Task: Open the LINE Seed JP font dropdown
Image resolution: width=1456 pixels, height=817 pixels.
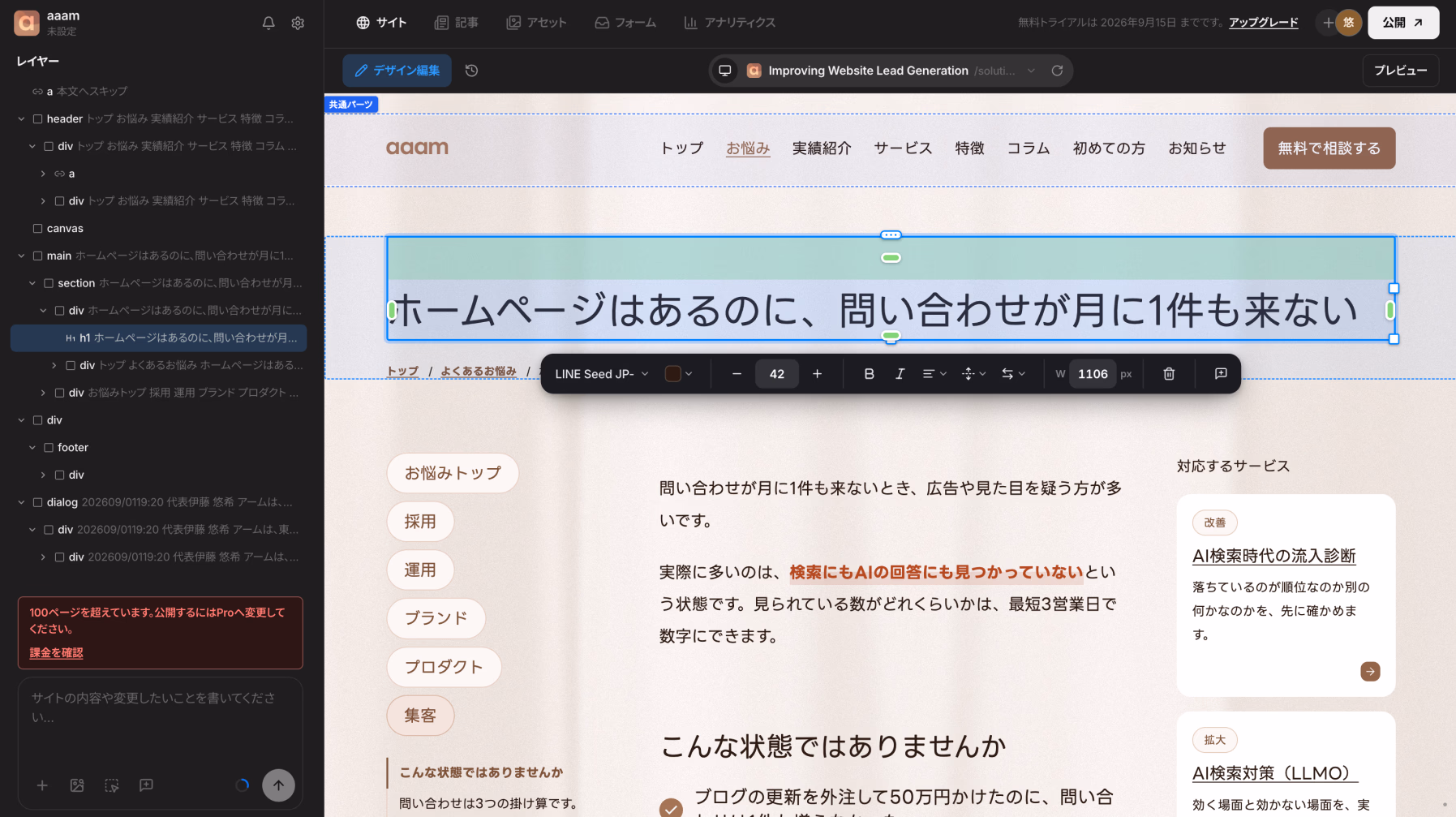Action: [602, 374]
